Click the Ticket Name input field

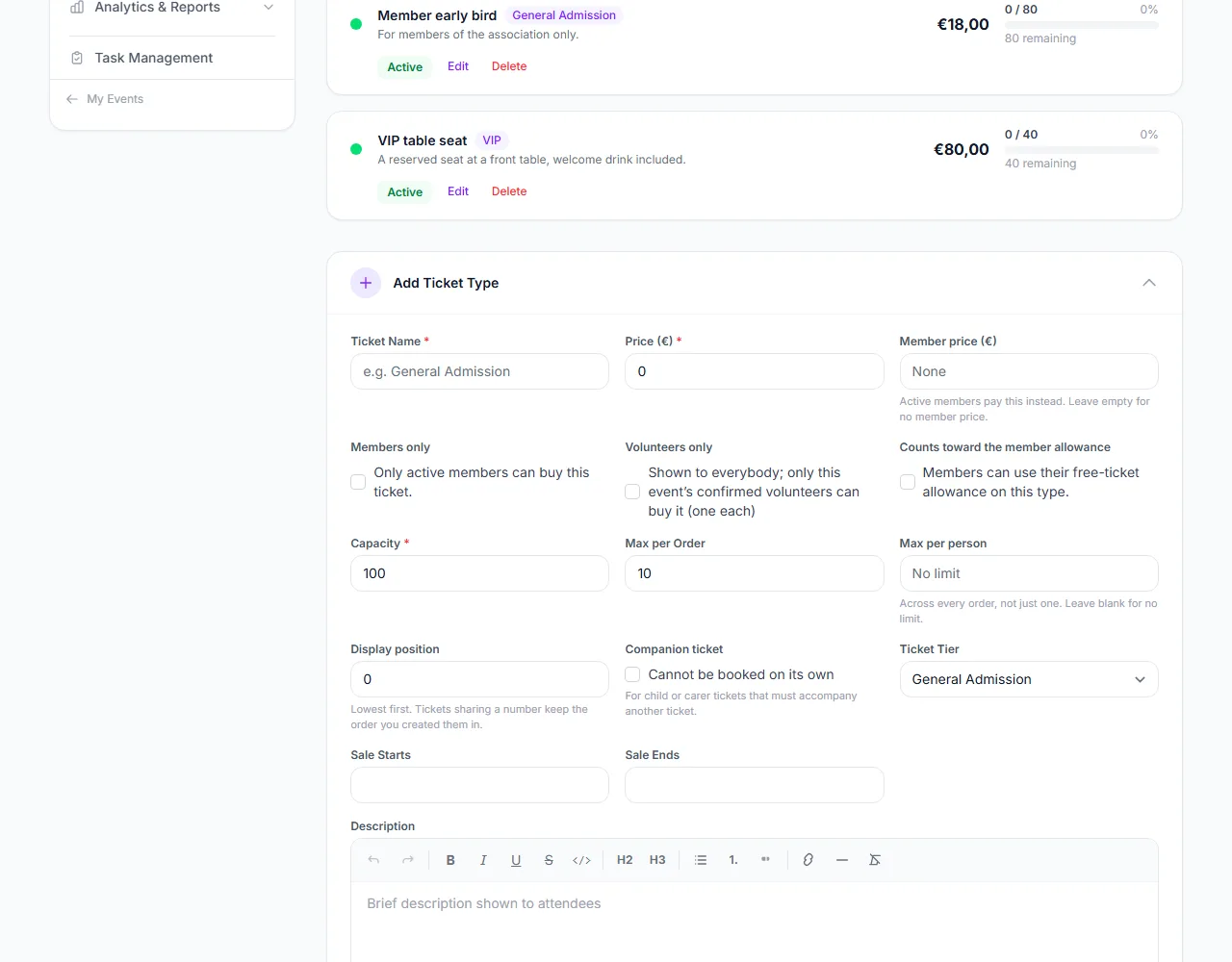click(480, 371)
